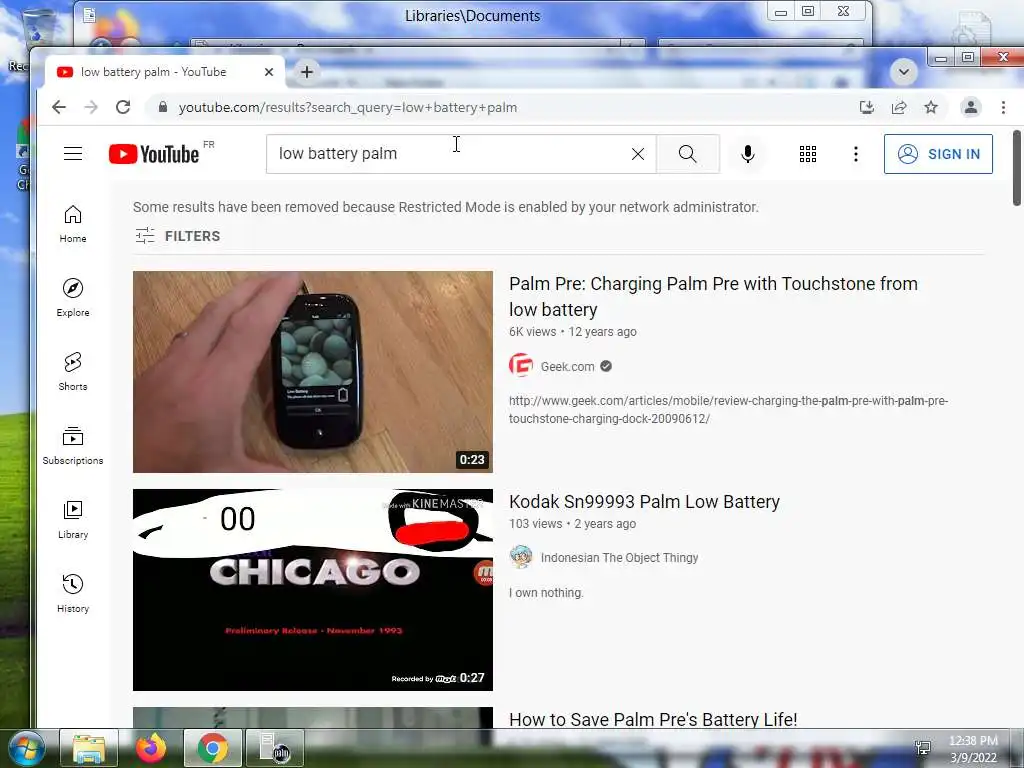
Task: Open the Chrome three-dot menu
Action: pos(1003,107)
